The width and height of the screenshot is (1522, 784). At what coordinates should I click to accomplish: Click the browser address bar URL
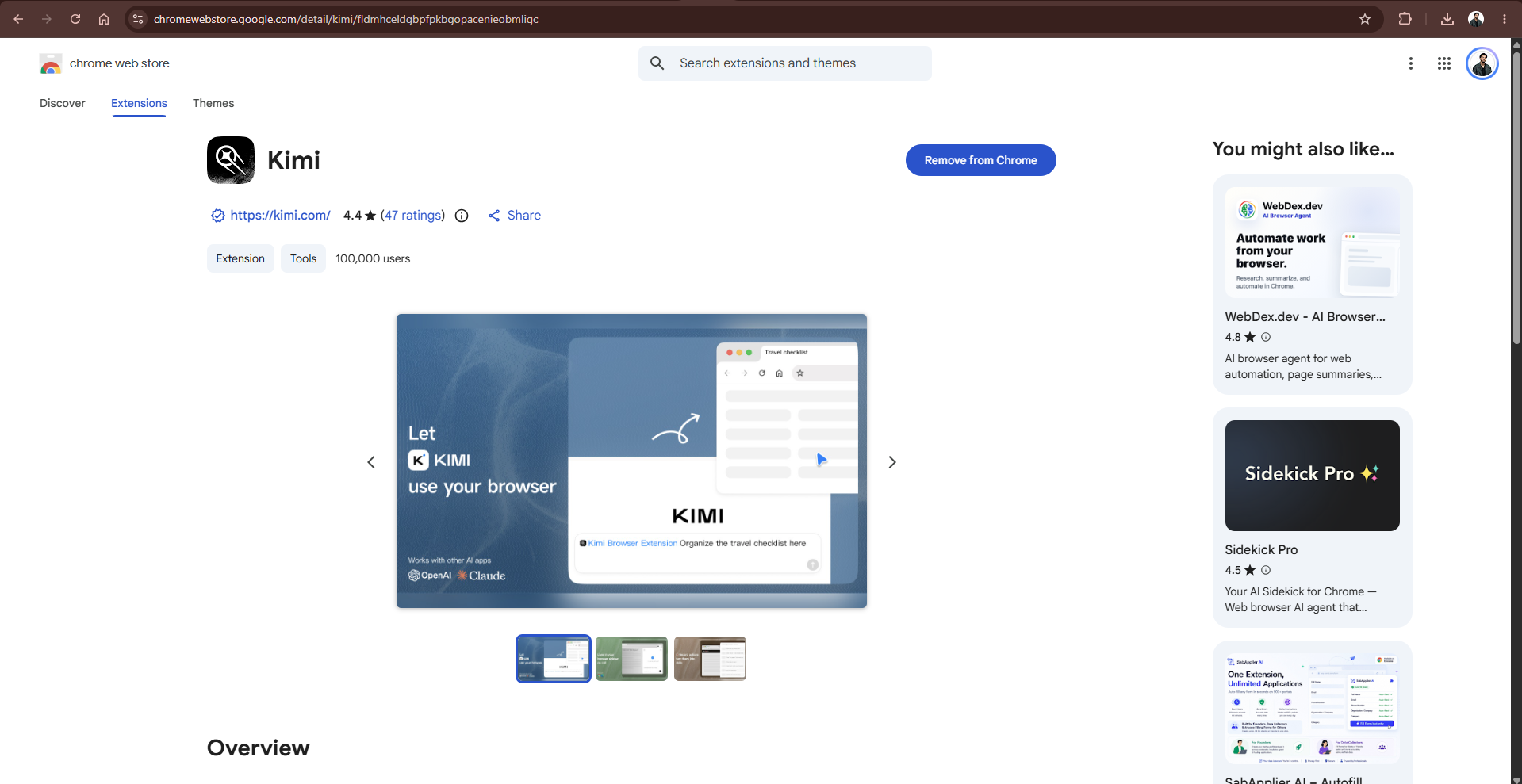pyautogui.click(x=346, y=19)
